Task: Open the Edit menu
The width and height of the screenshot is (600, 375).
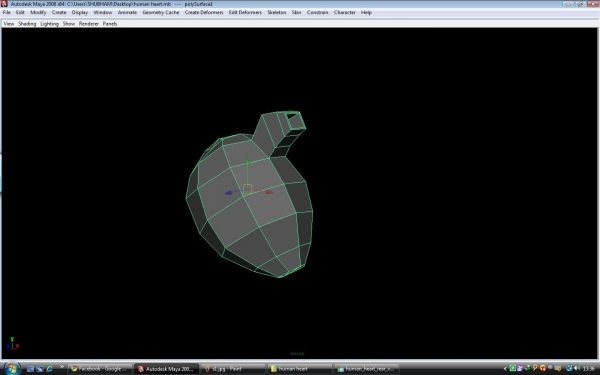Action: (20, 12)
